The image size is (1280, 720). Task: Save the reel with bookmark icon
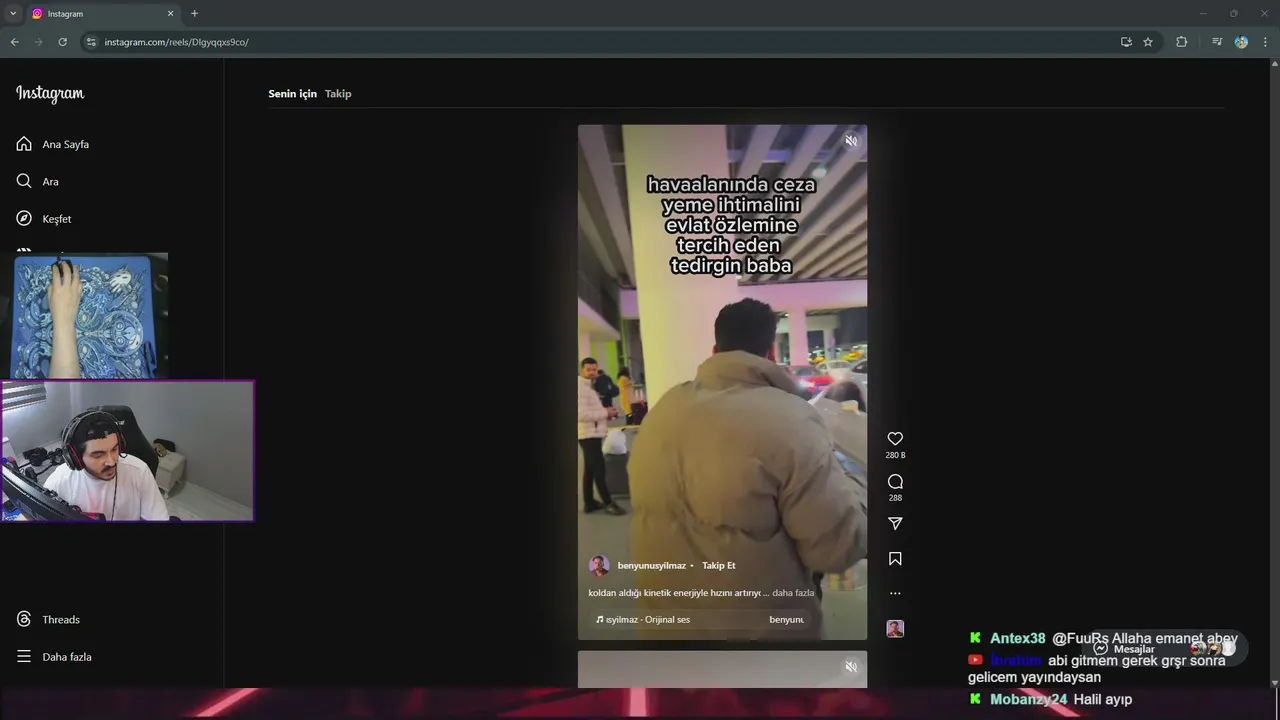point(895,559)
